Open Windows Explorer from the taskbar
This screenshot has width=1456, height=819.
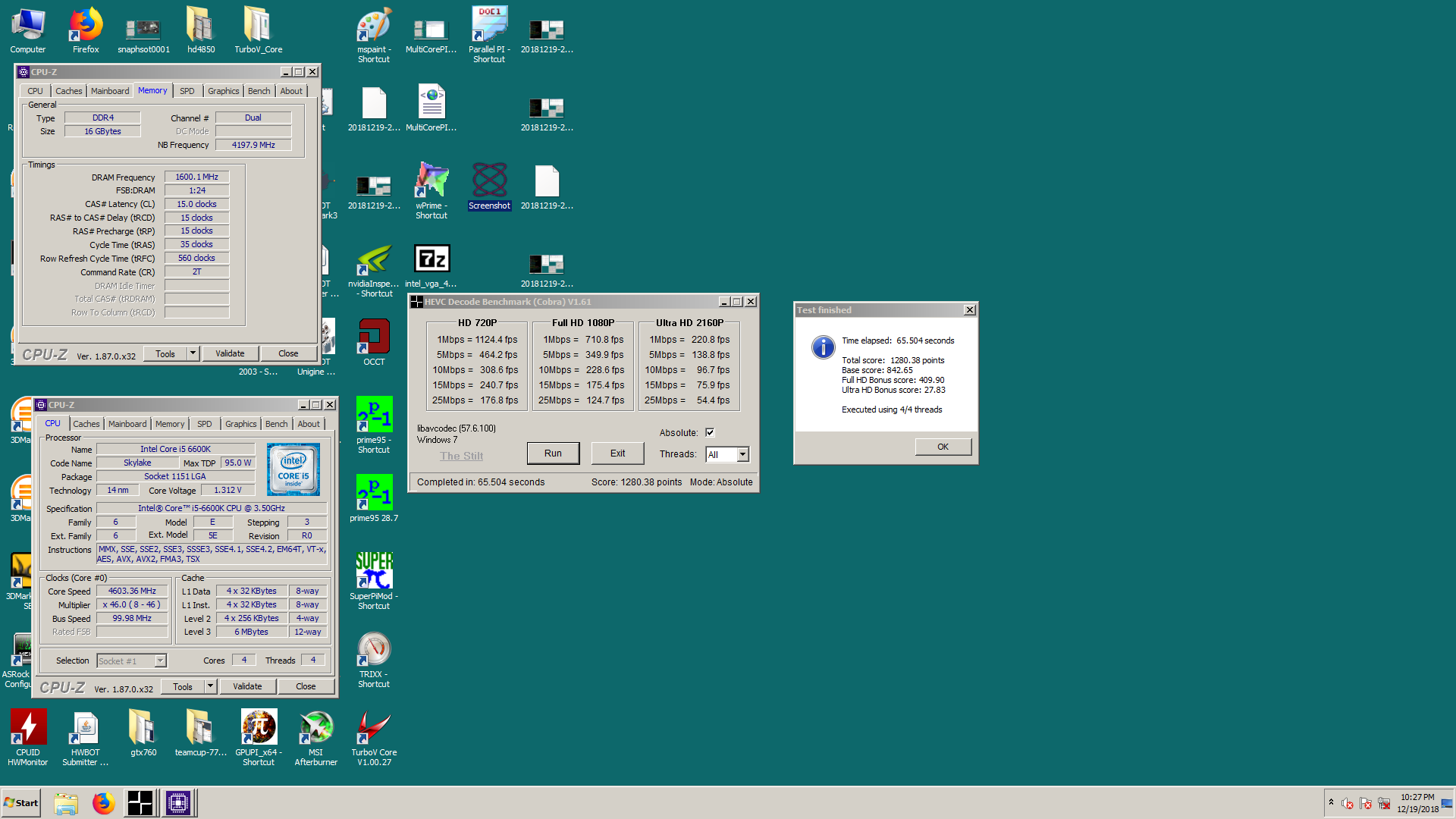pyautogui.click(x=66, y=802)
